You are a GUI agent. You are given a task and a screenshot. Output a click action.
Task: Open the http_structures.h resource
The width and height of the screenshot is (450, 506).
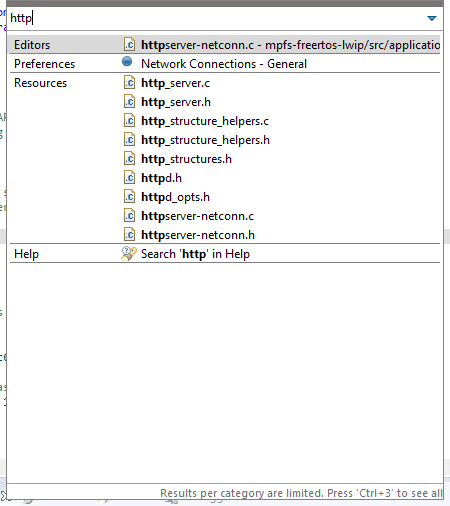186,159
